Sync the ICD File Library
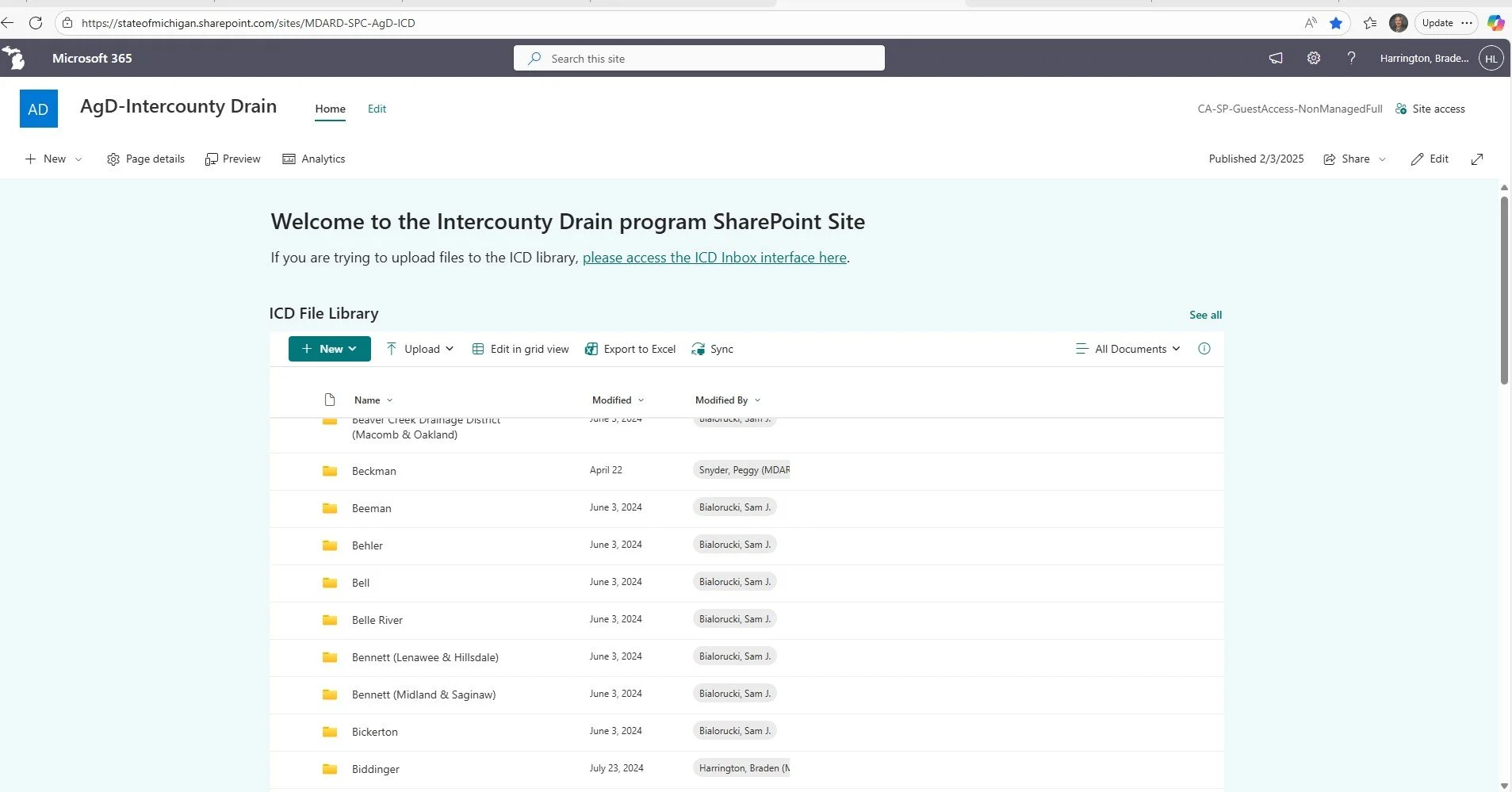Viewport: 1512px width, 792px height. point(711,349)
